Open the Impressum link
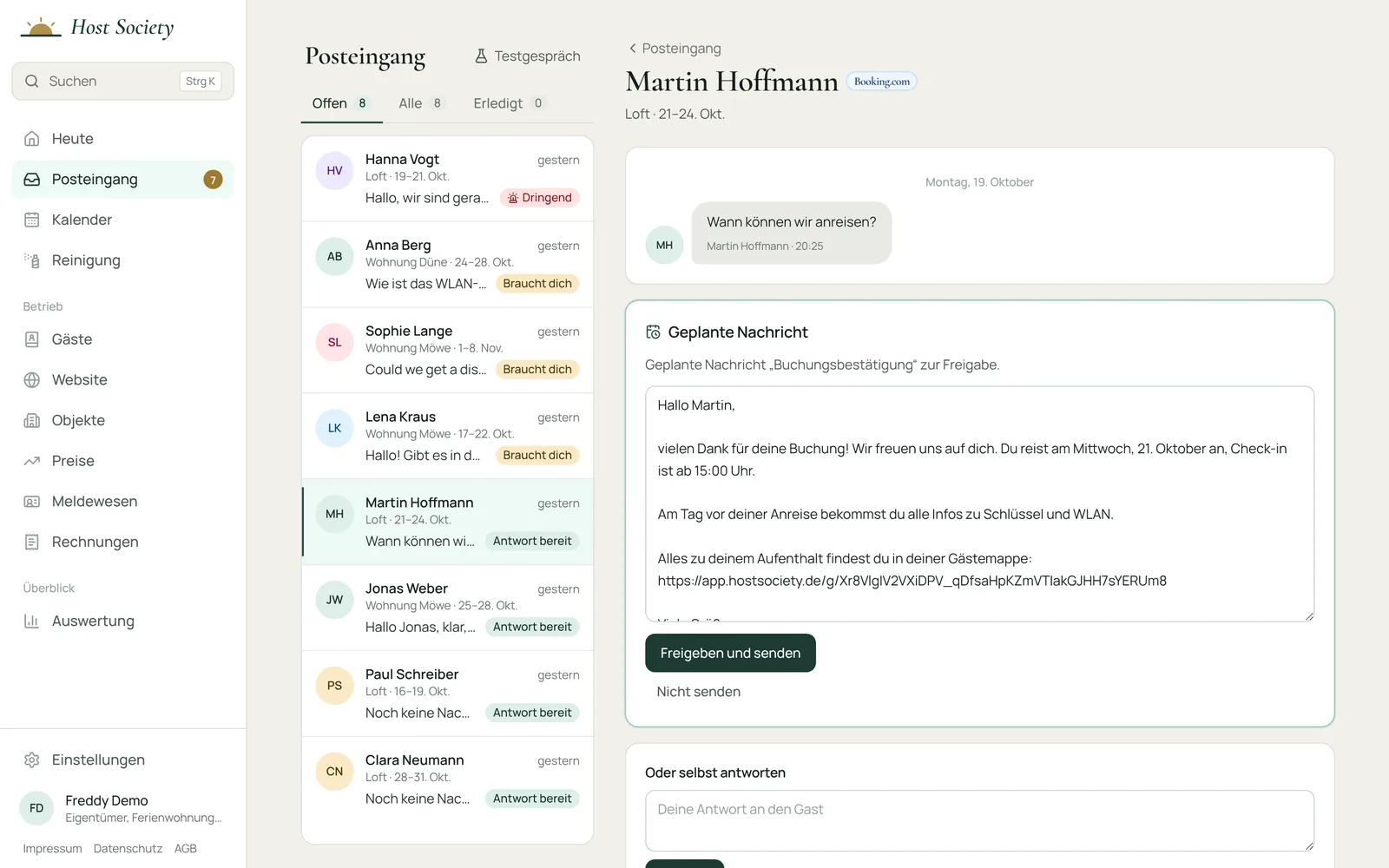The image size is (1389, 868). [52, 849]
